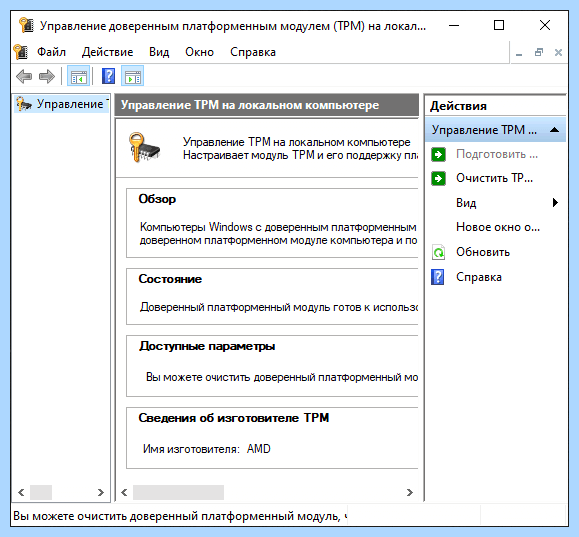This screenshot has width=579, height=537.
Task: Click the blue question icon beside Справка action
Action: 438,277
